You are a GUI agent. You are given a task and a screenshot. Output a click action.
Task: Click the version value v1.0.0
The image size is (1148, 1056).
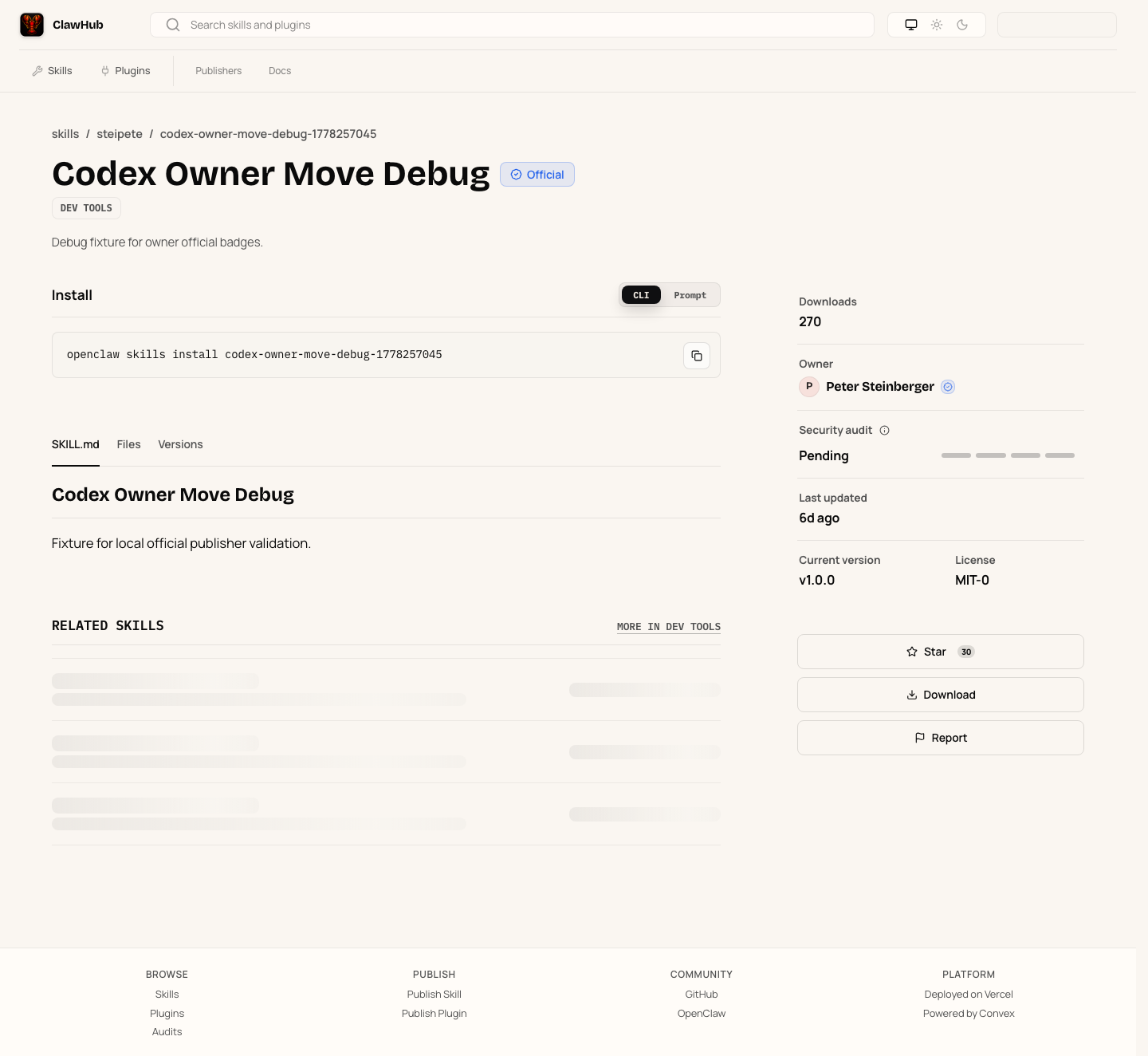(x=816, y=581)
